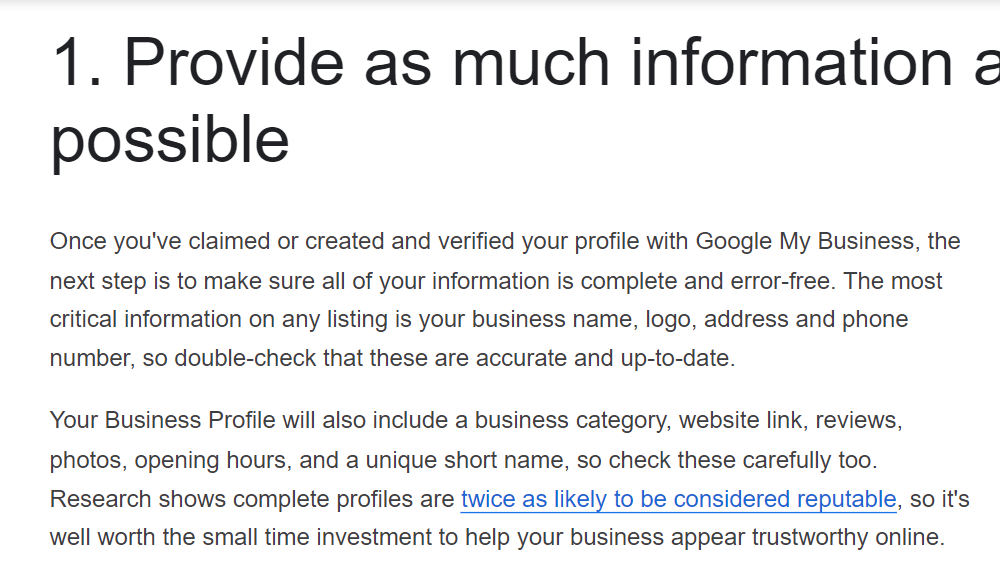Click the words "Google My Business"
The height and width of the screenshot is (573, 1000).
[x=805, y=242]
